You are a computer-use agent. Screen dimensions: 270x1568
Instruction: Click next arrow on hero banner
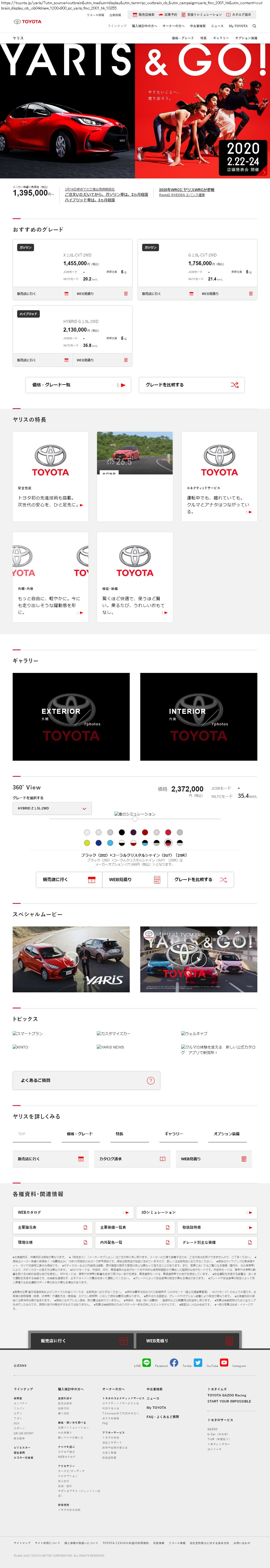point(264,172)
